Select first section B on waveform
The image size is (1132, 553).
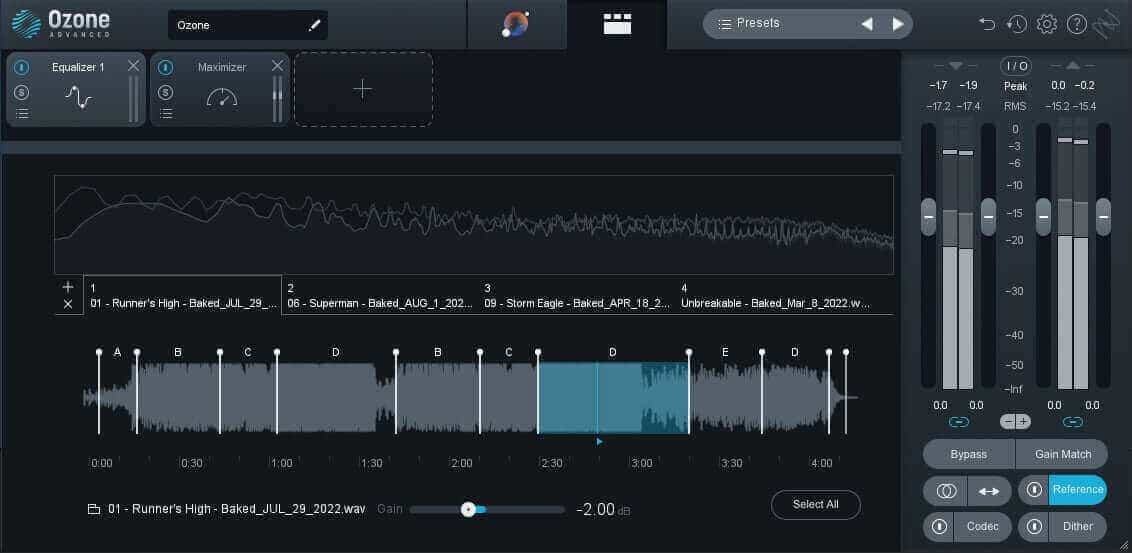(x=178, y=352)
